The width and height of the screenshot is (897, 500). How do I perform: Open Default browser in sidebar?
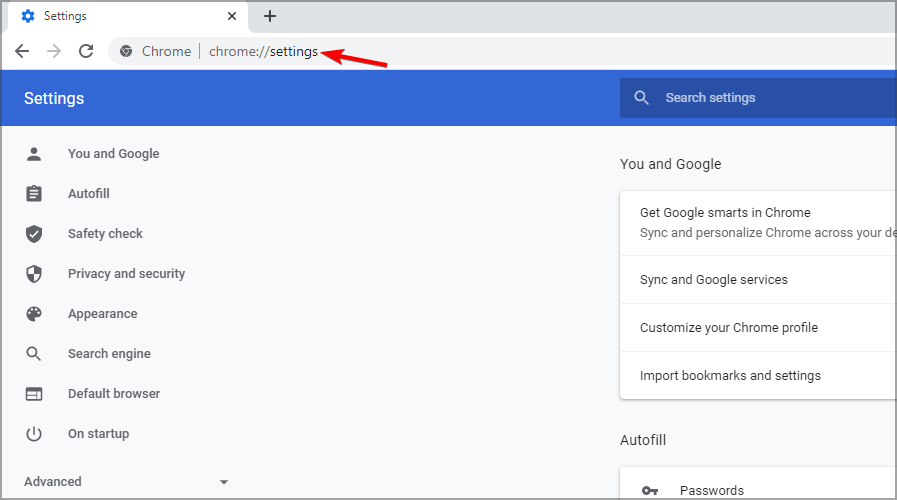point(114,394)
